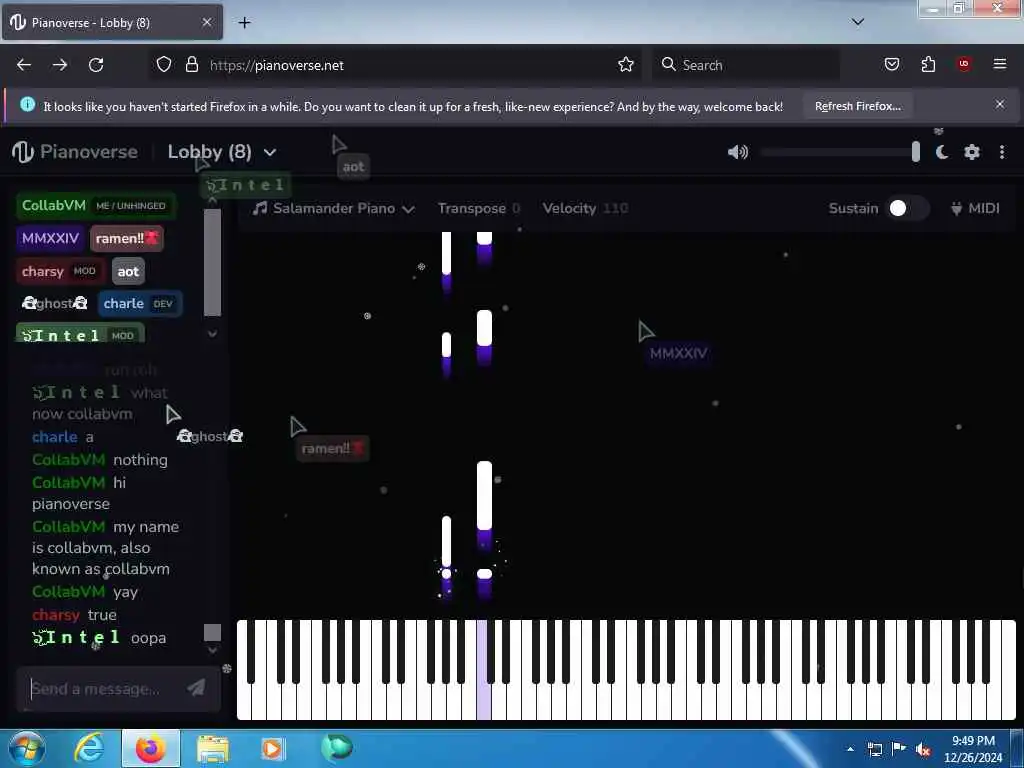The width and height of the screenshot is (1024, 768).
Task: Click charle username in chat
Action: (x=55, y=437)
